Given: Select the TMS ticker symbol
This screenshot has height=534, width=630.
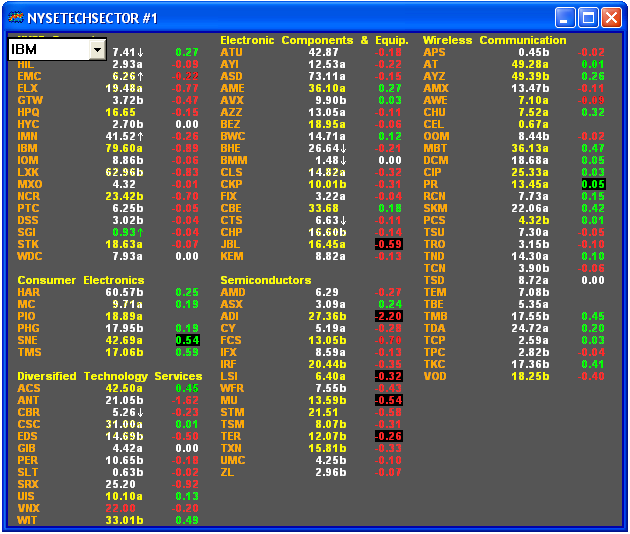Looking at the screenshot, I should click(x=29, y=352).
